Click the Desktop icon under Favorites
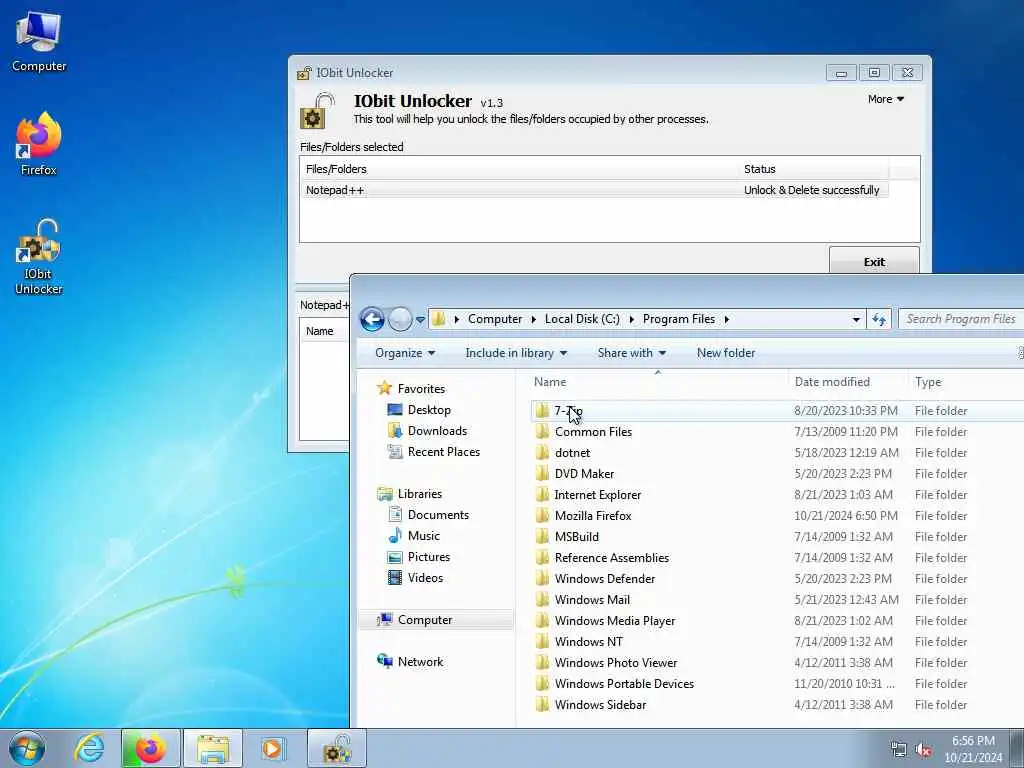The width and height of the screenshot is (1024, 768). pos(394,409)
